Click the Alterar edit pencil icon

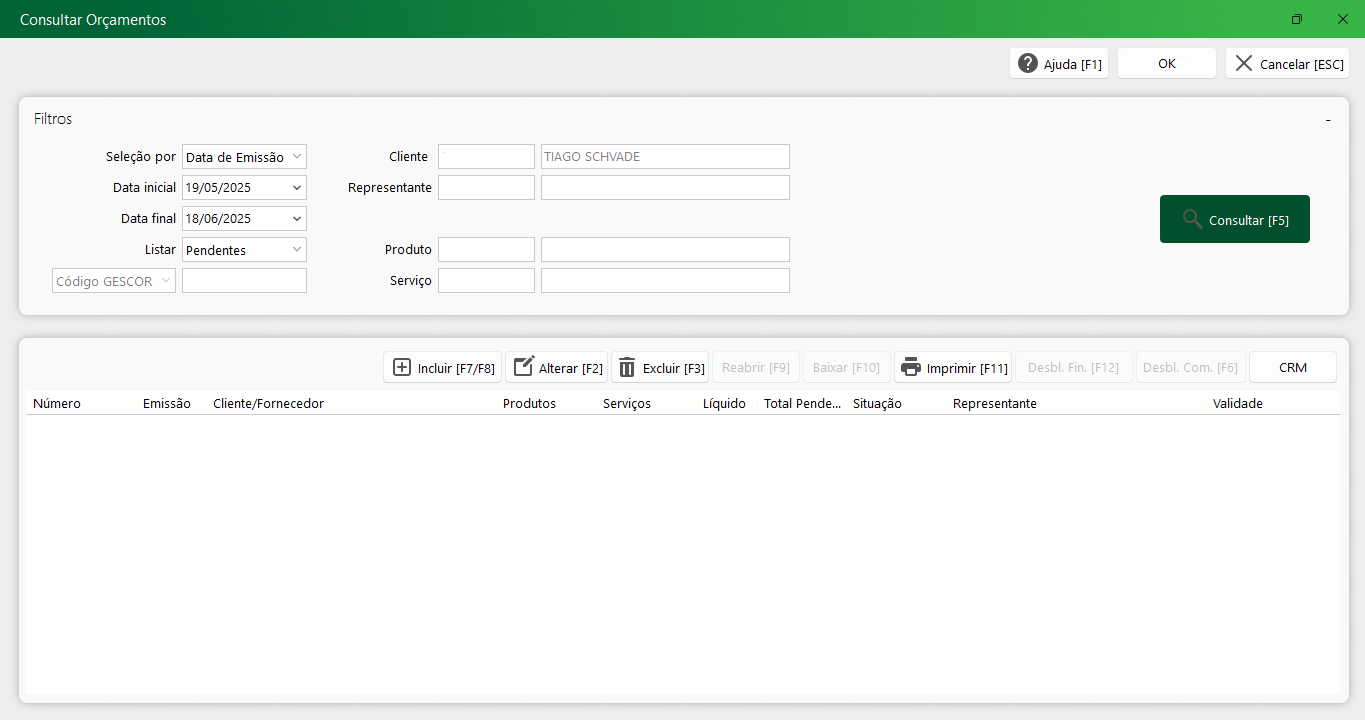[524, 368]
